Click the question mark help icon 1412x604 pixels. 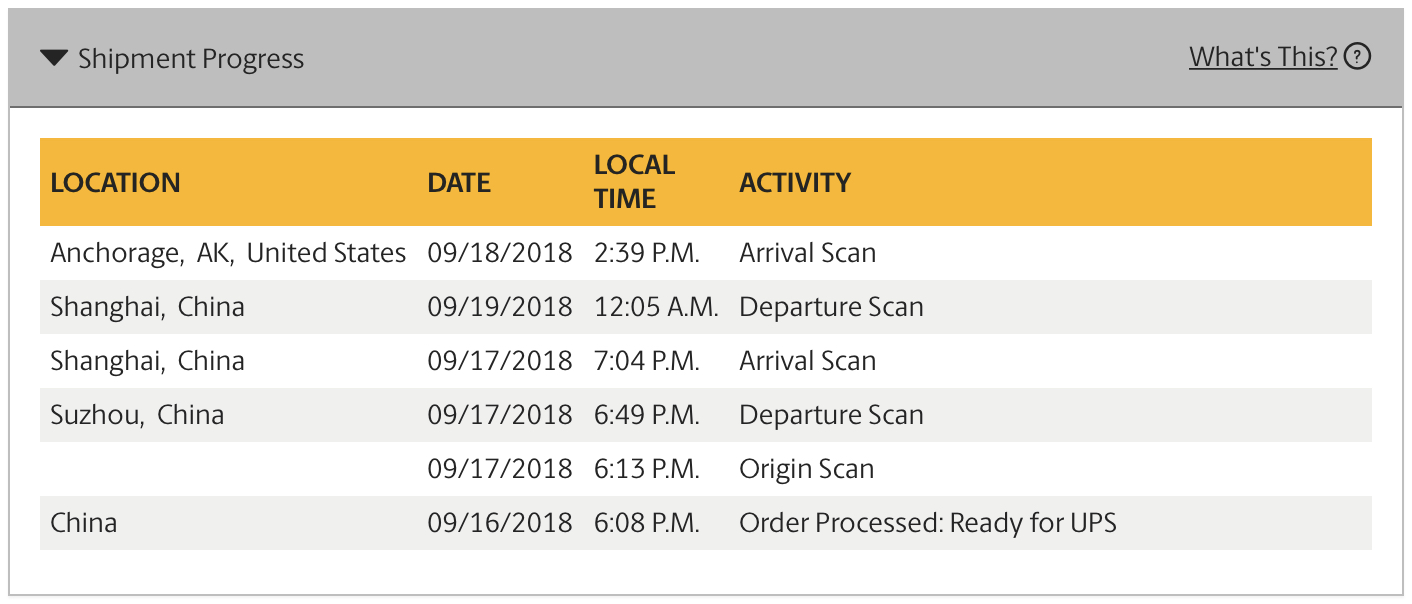tap(1357, 57)
